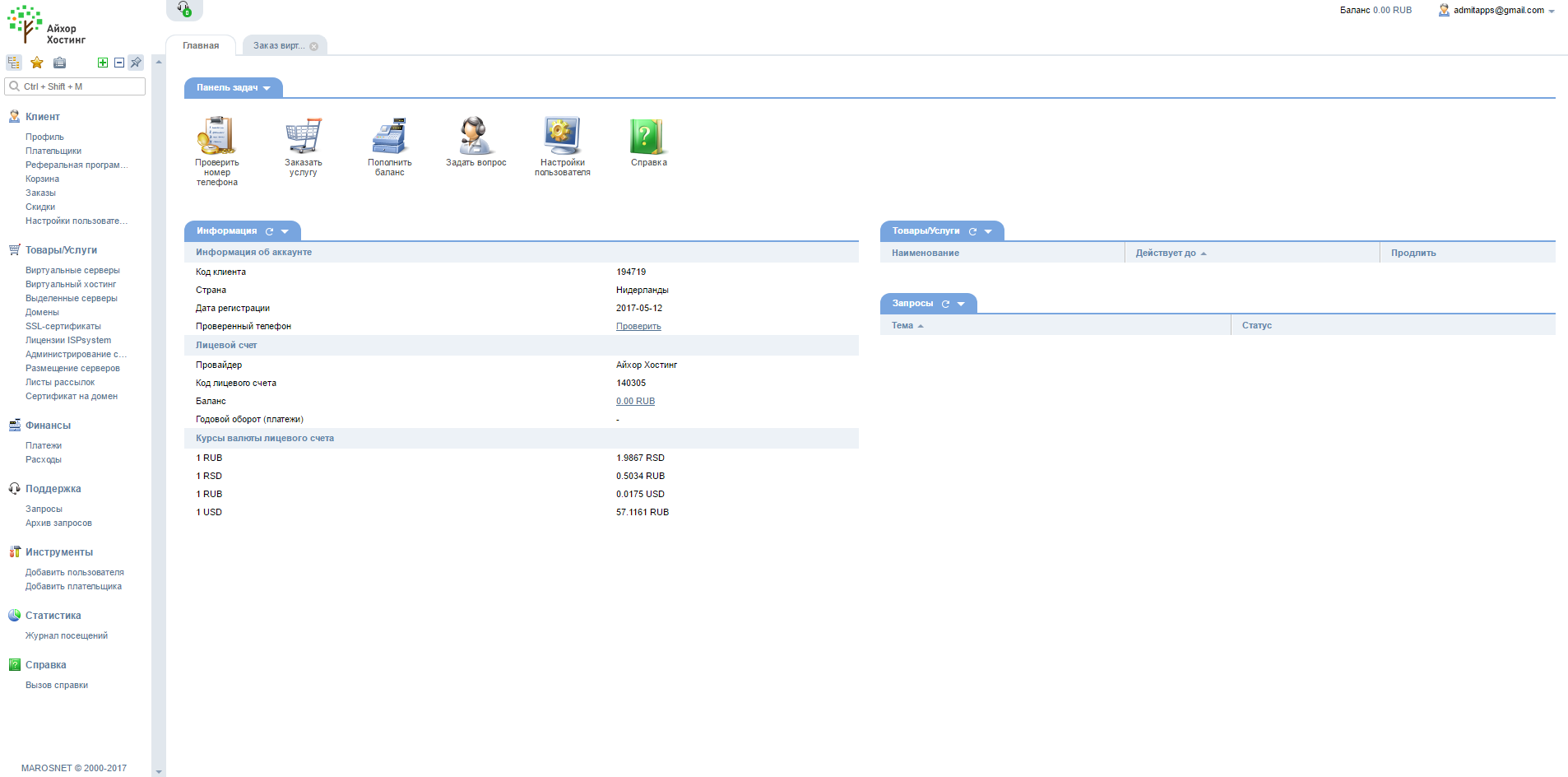
Task: Switch to the Заказ вирт... tab
Action: (279, 46)
